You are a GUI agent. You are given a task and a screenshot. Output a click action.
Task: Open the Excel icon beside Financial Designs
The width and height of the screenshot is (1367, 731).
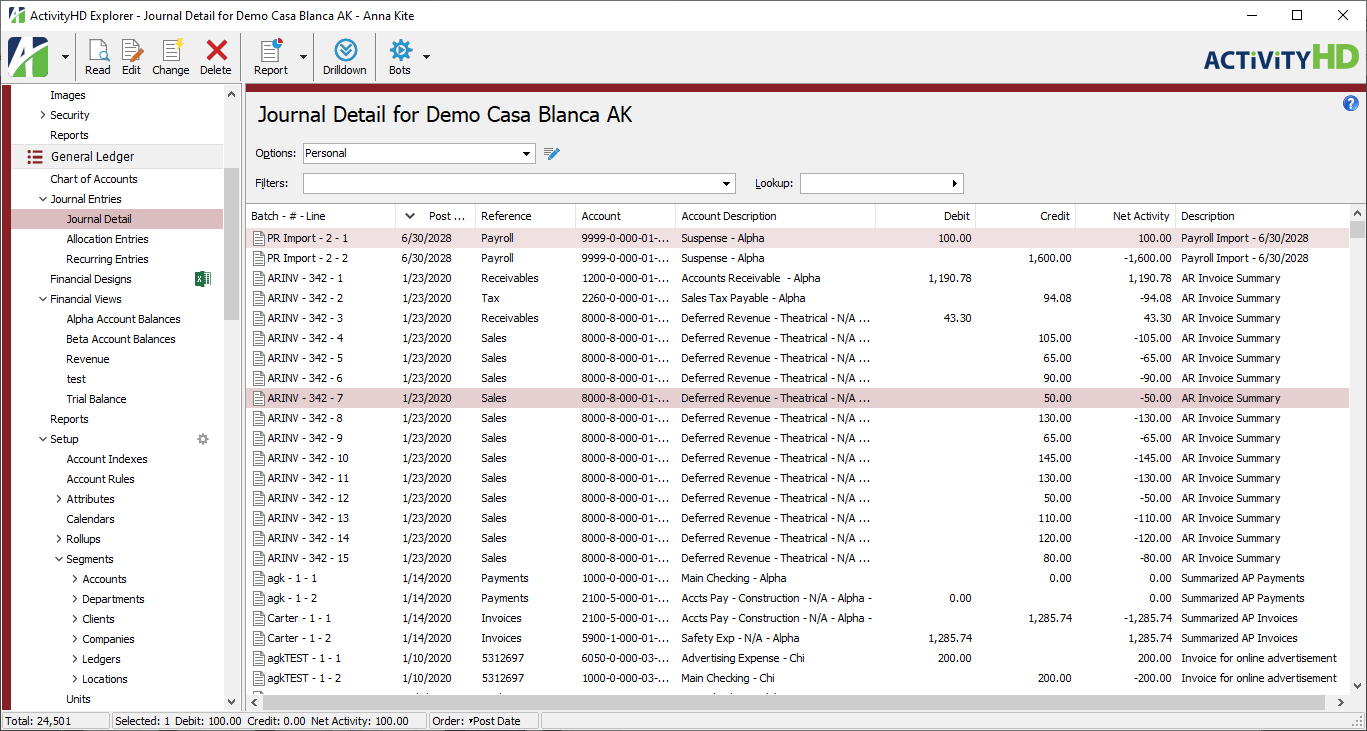point(203,278)
